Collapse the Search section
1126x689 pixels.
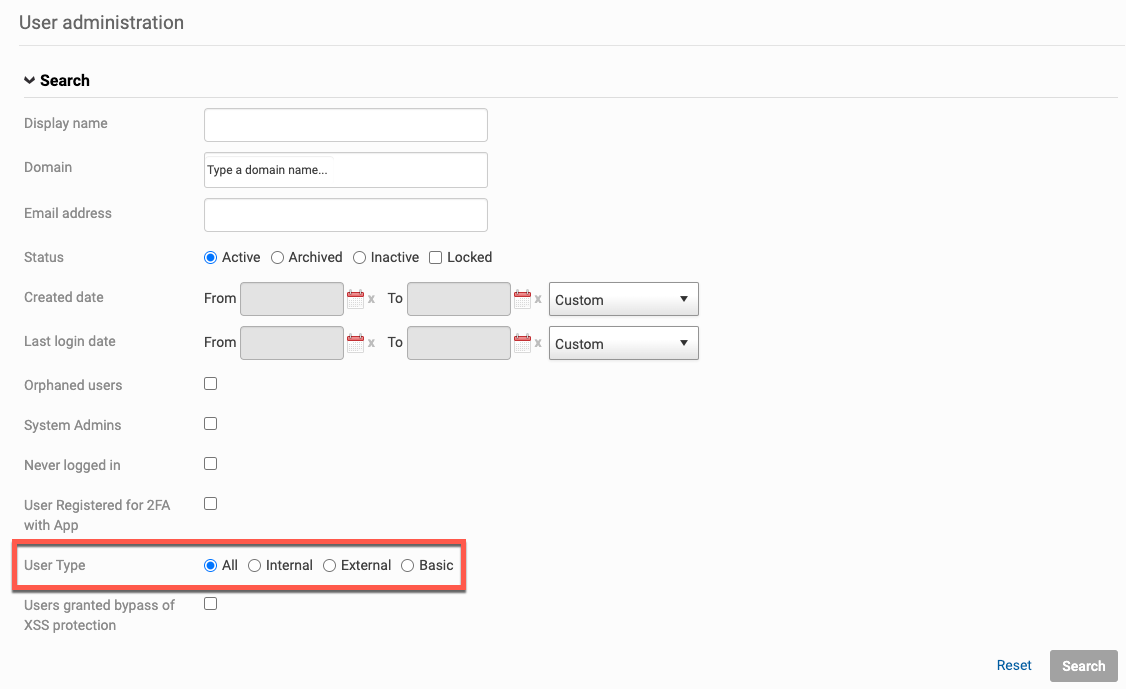coord(30,81)
